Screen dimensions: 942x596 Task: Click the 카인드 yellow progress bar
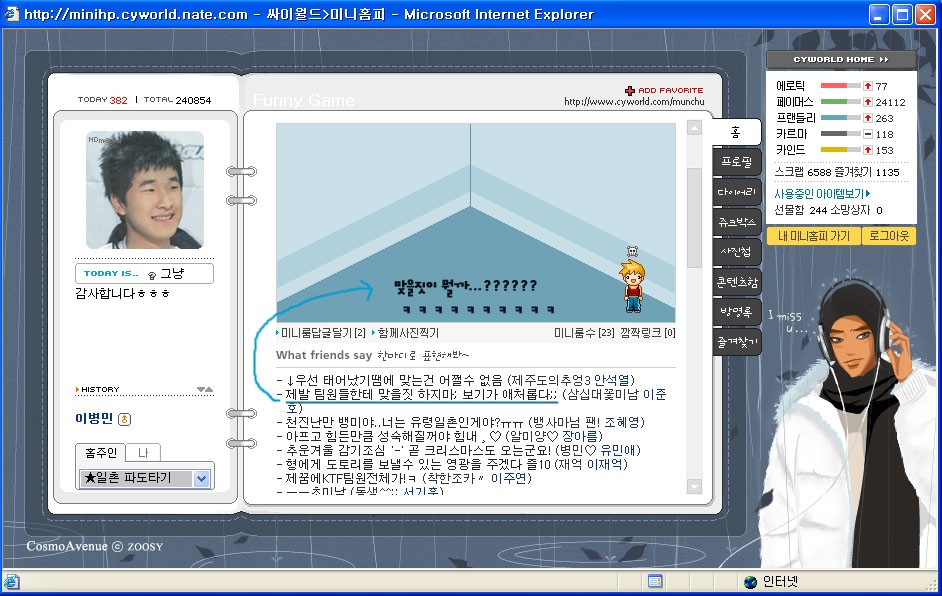[x=840, y=150]
